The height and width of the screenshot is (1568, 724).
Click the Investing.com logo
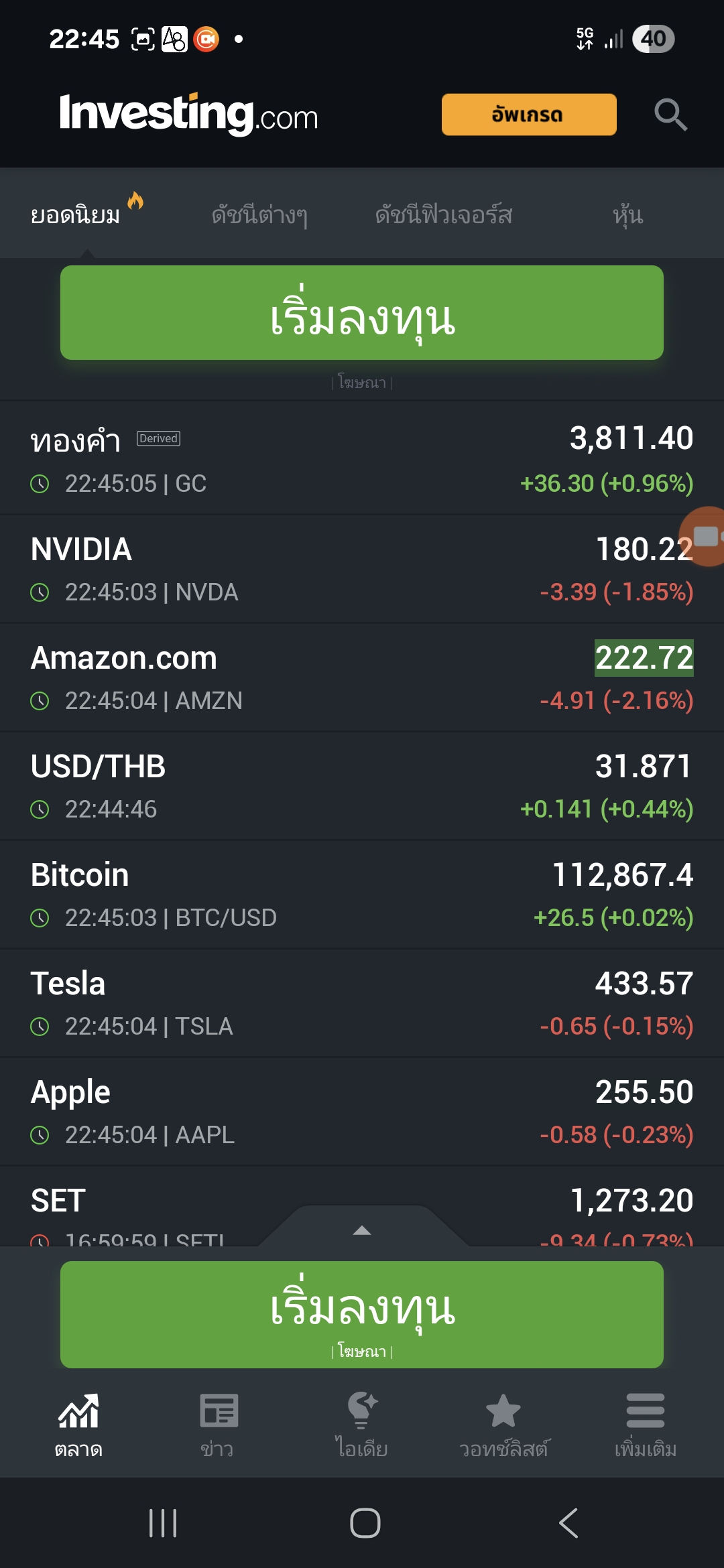click(188, 114)
